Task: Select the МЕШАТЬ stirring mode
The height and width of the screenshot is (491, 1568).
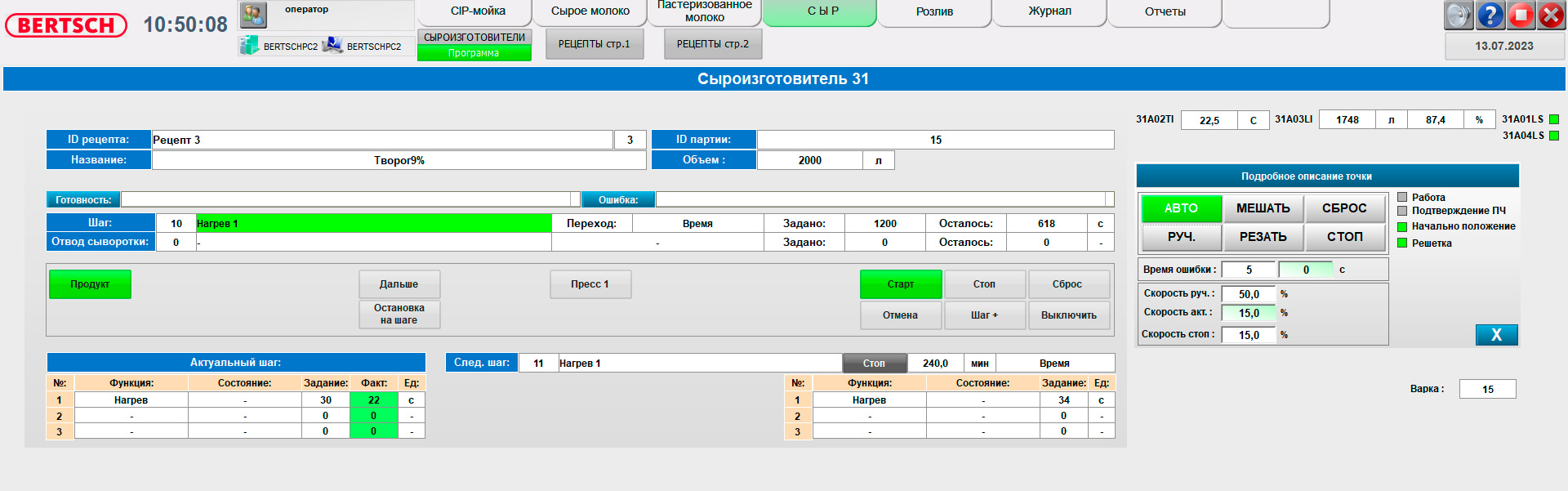Action: (x=1263, y=208)
